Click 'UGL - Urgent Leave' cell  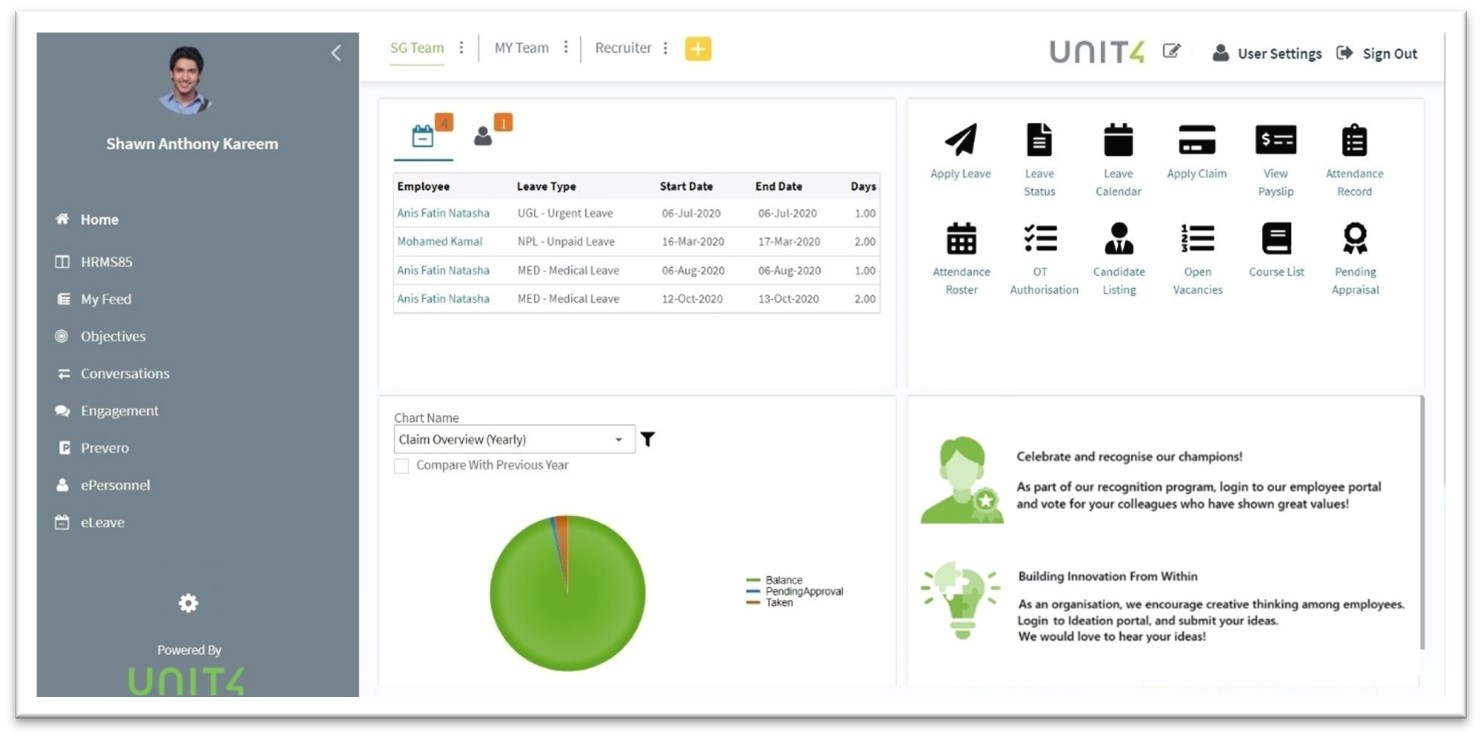point(565,213)
